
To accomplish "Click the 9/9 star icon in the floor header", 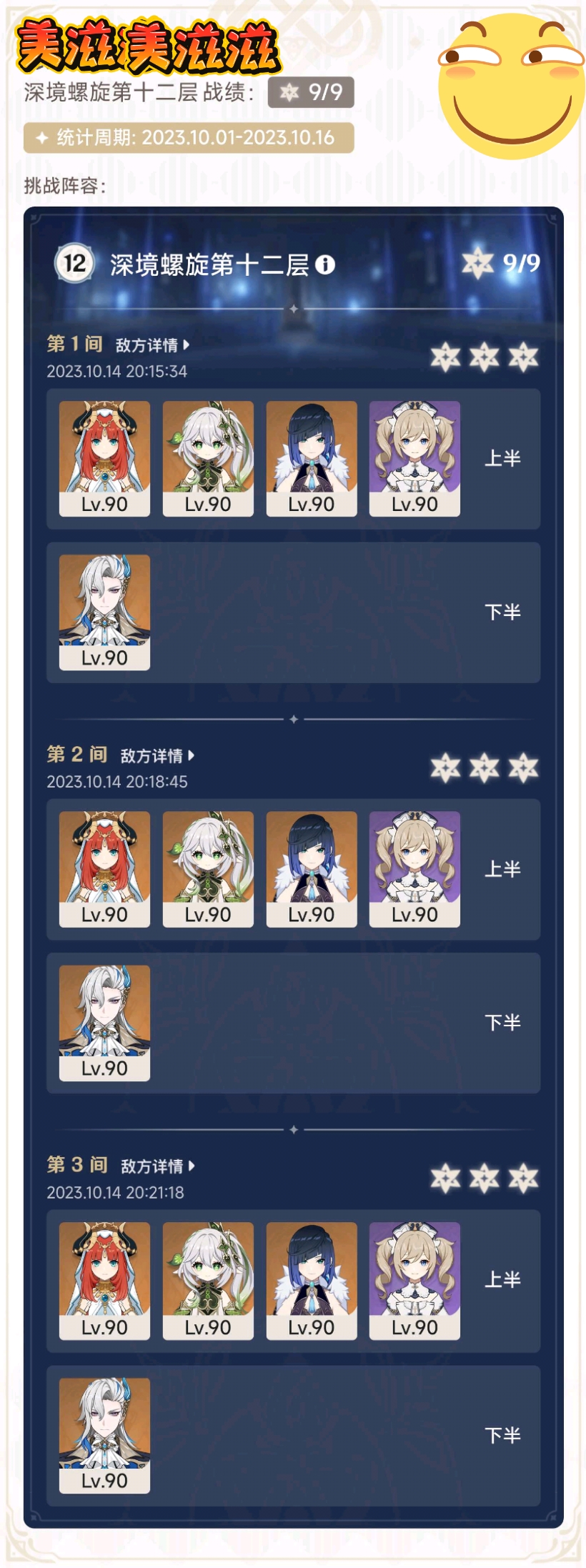I will 477,263.
